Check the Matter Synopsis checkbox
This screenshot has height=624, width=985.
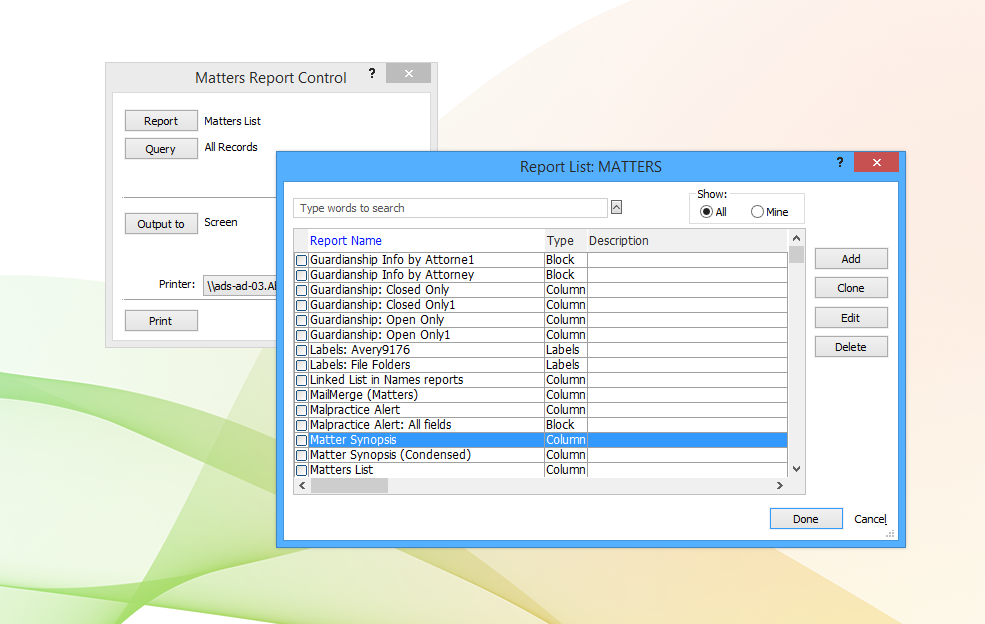[x=301, y=439]
